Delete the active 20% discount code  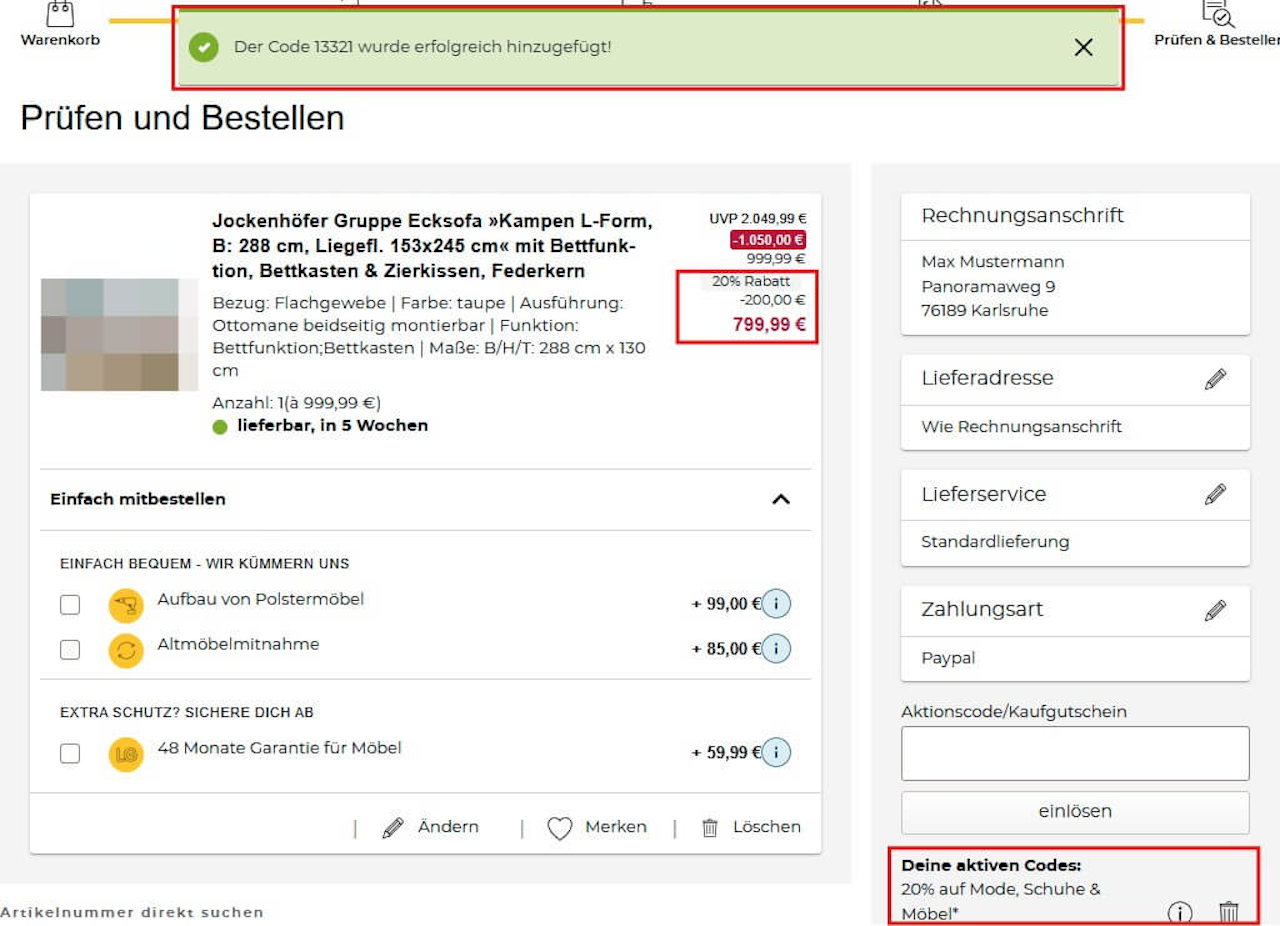(1229, 912)
